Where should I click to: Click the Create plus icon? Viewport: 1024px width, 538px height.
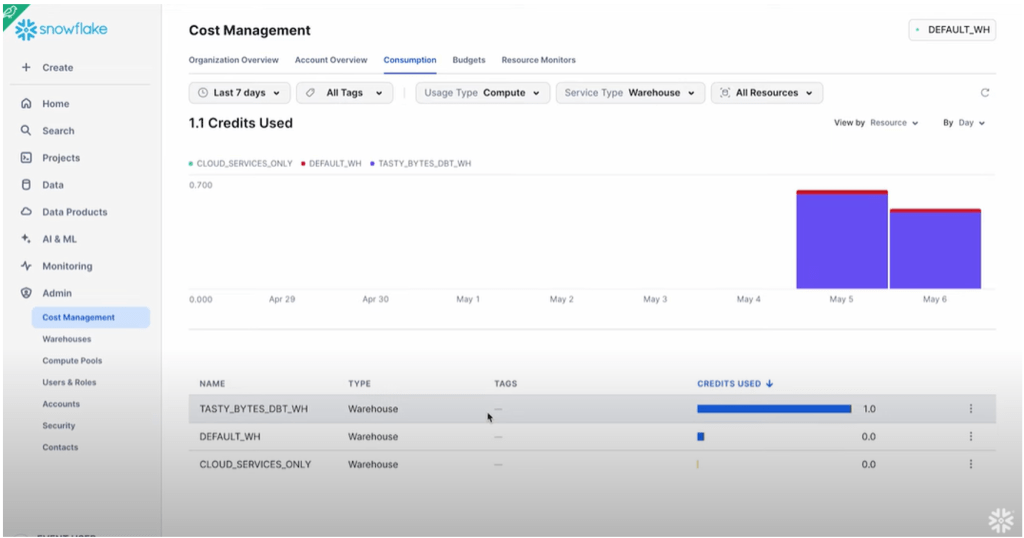pos(26,68)
